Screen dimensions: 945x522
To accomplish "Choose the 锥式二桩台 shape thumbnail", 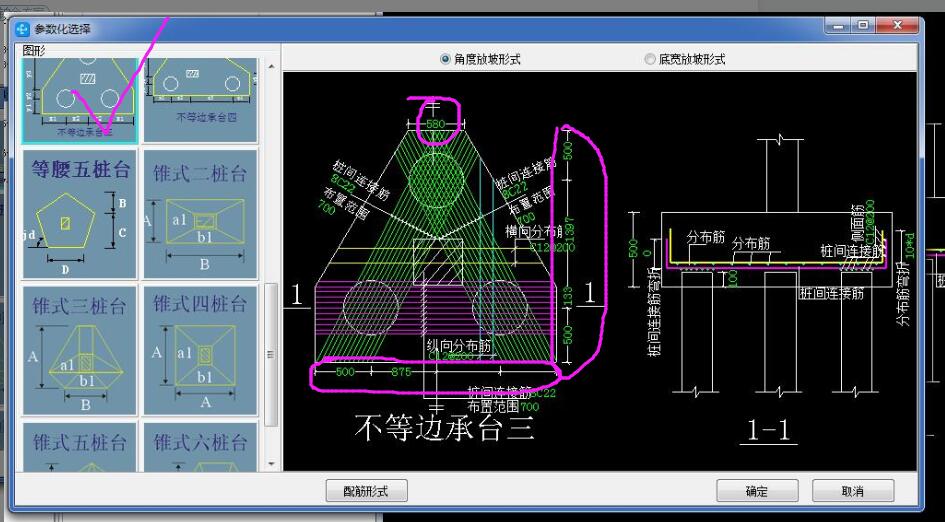I will (201, 213).
